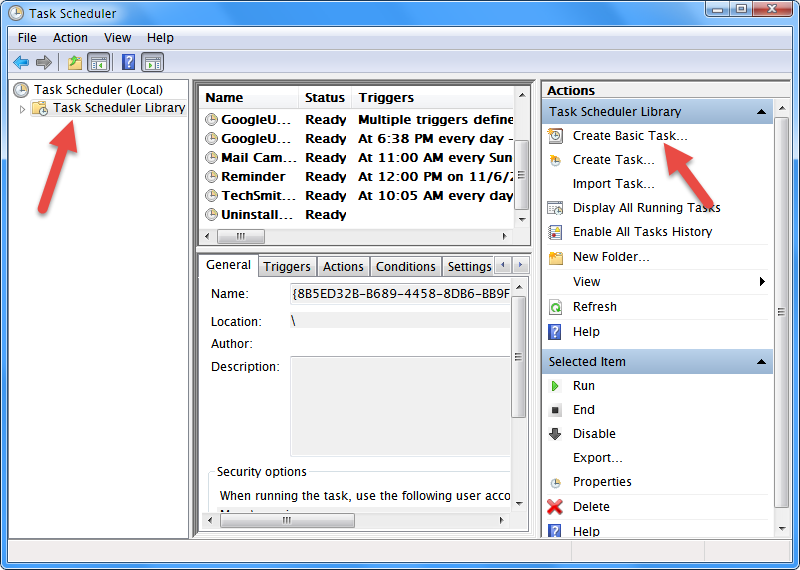The width and height of the screenshot is (800, 570).
Task: Click the task list vertical scroll down arrow
Action: pyautogui.click(x=521, y=220)
